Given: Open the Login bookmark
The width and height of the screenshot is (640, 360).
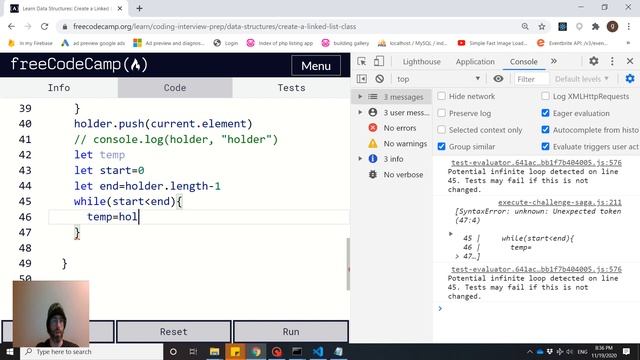Looking at the screenshot, I should click(x=226, y=43).
